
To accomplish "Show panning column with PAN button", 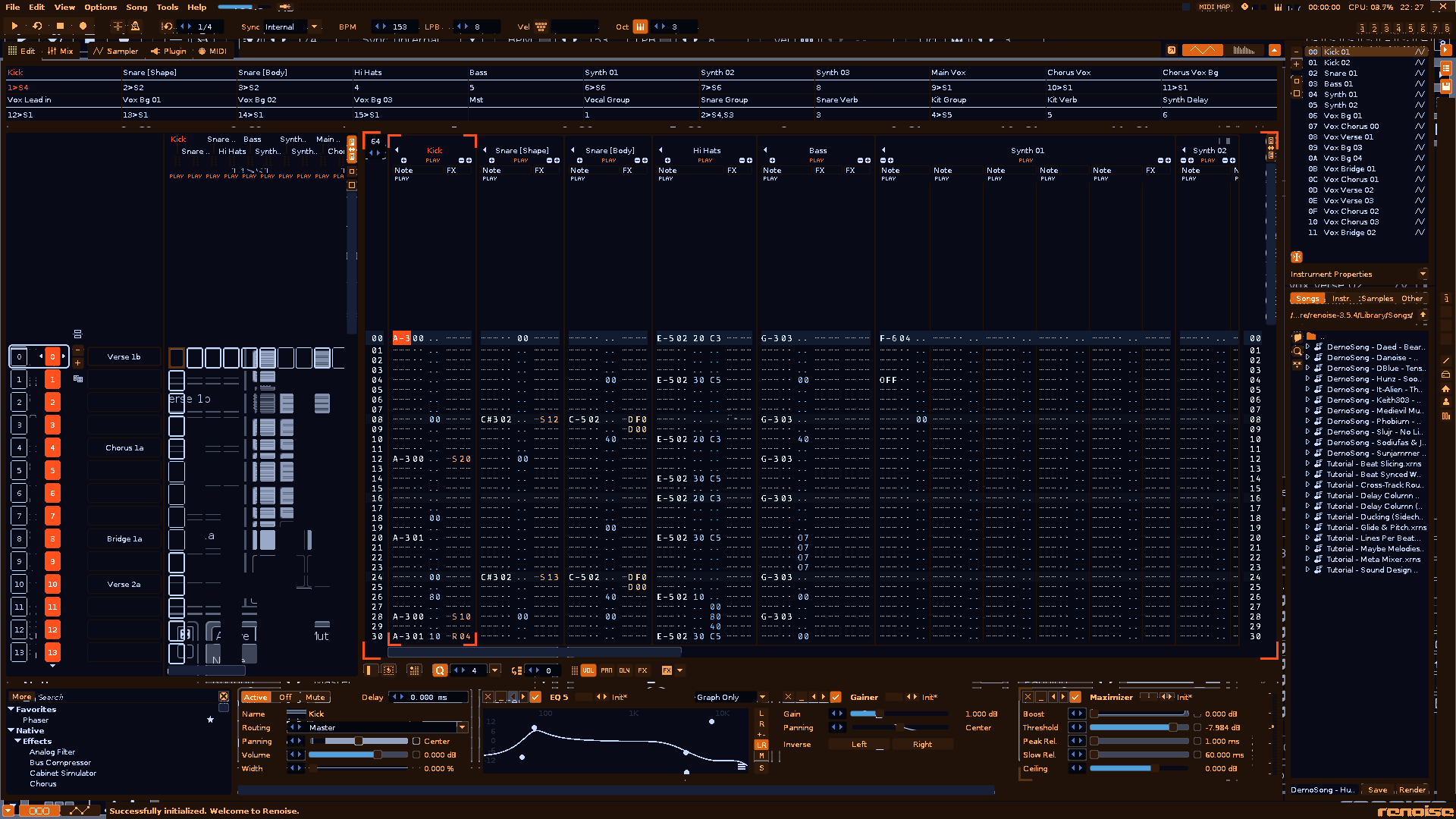I will point(607,670).
